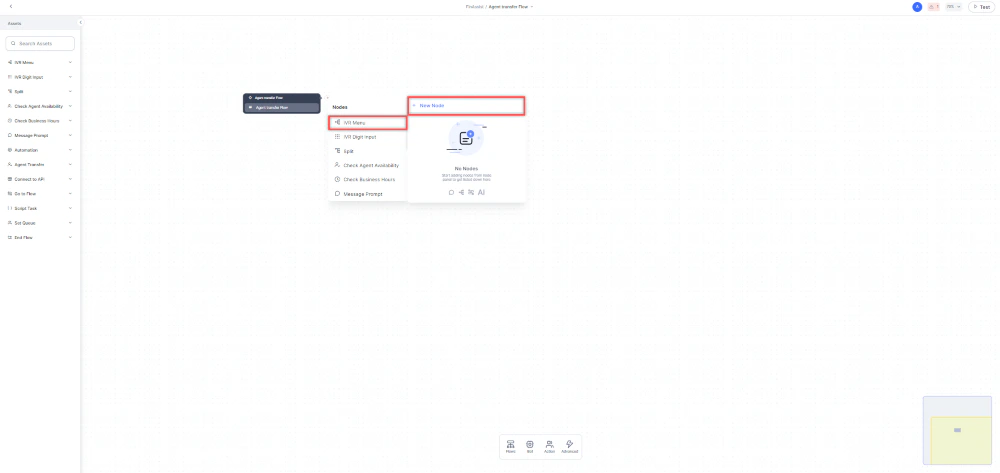Click IVR Digit Input icon in sidebar
This screenshot has width=1000, height=473.
point(10,77)
